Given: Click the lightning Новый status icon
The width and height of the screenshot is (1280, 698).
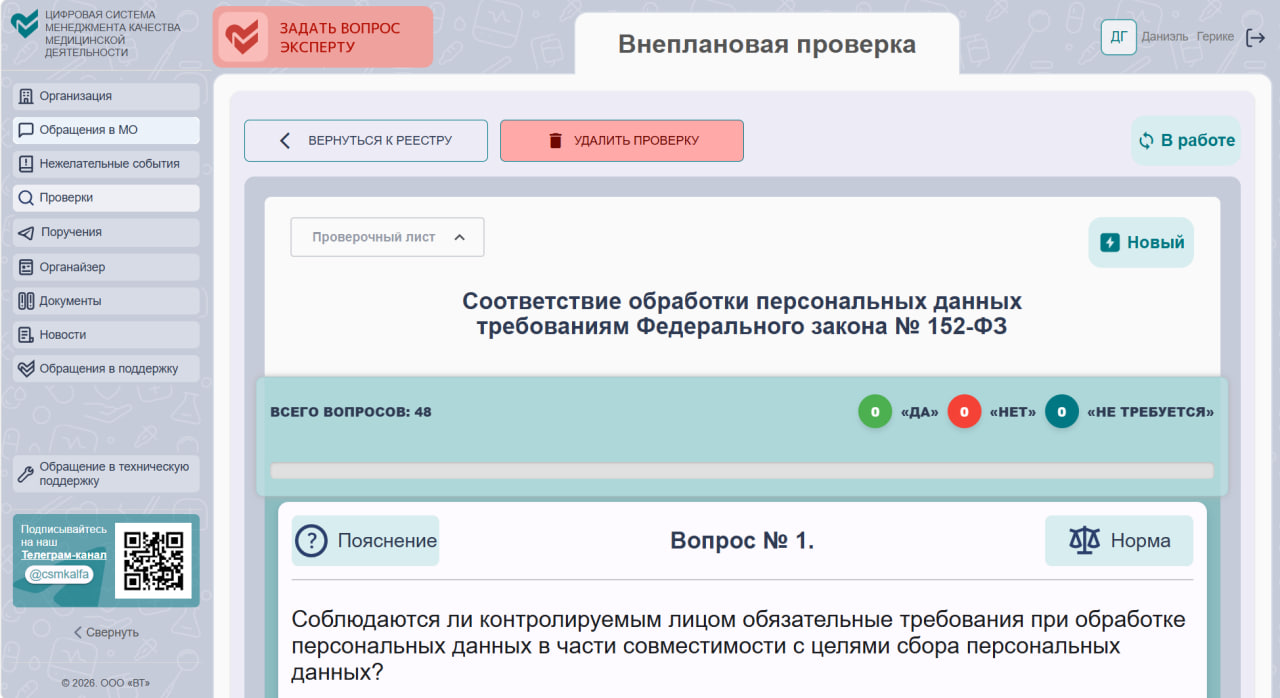Looking at the screenshot, I should click(x=1109, y=242).
